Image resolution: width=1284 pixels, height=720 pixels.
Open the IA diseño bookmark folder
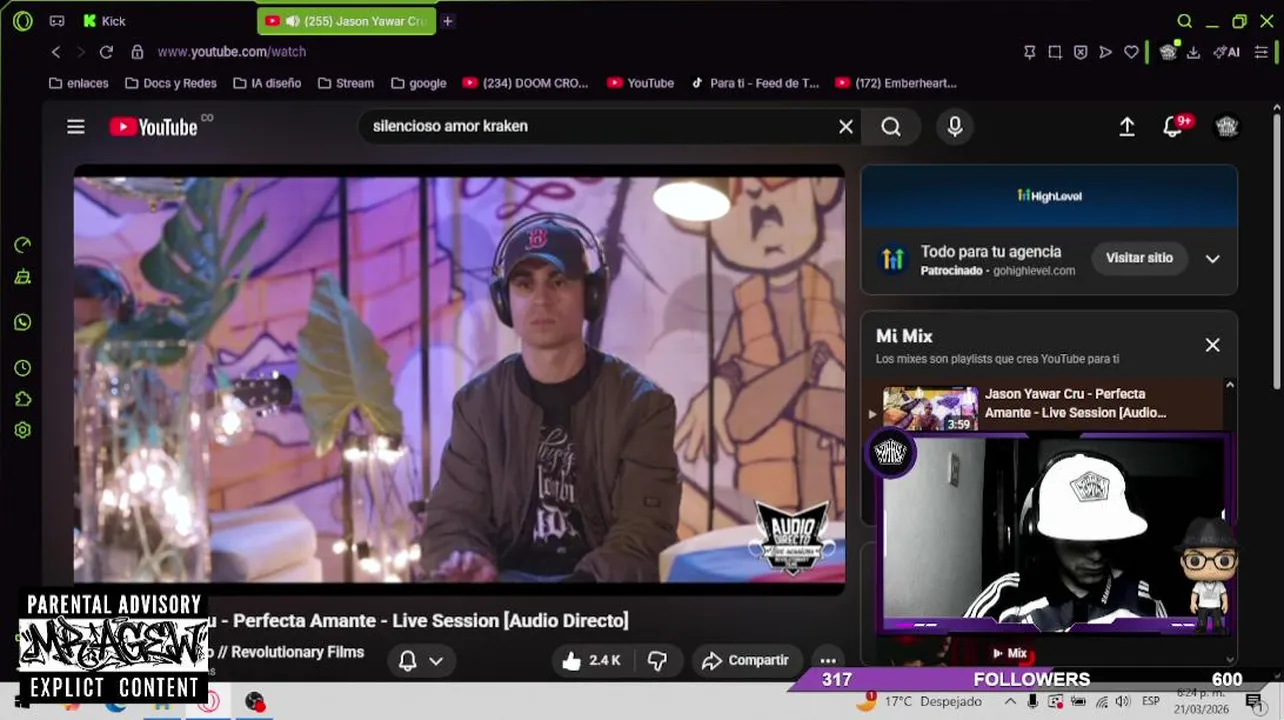point(266,83)
